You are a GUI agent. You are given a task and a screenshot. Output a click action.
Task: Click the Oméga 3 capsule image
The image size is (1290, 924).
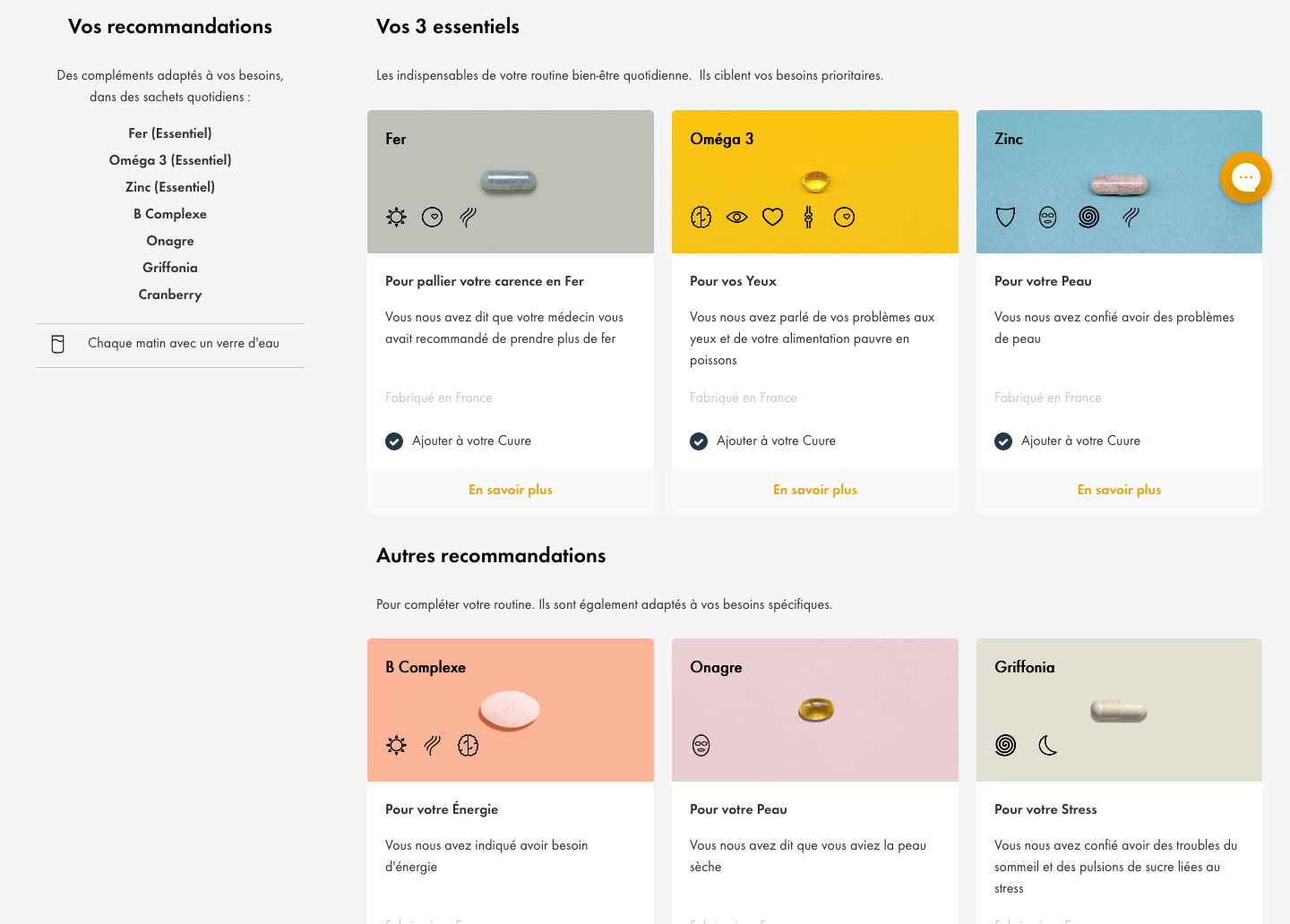point(815,182)
